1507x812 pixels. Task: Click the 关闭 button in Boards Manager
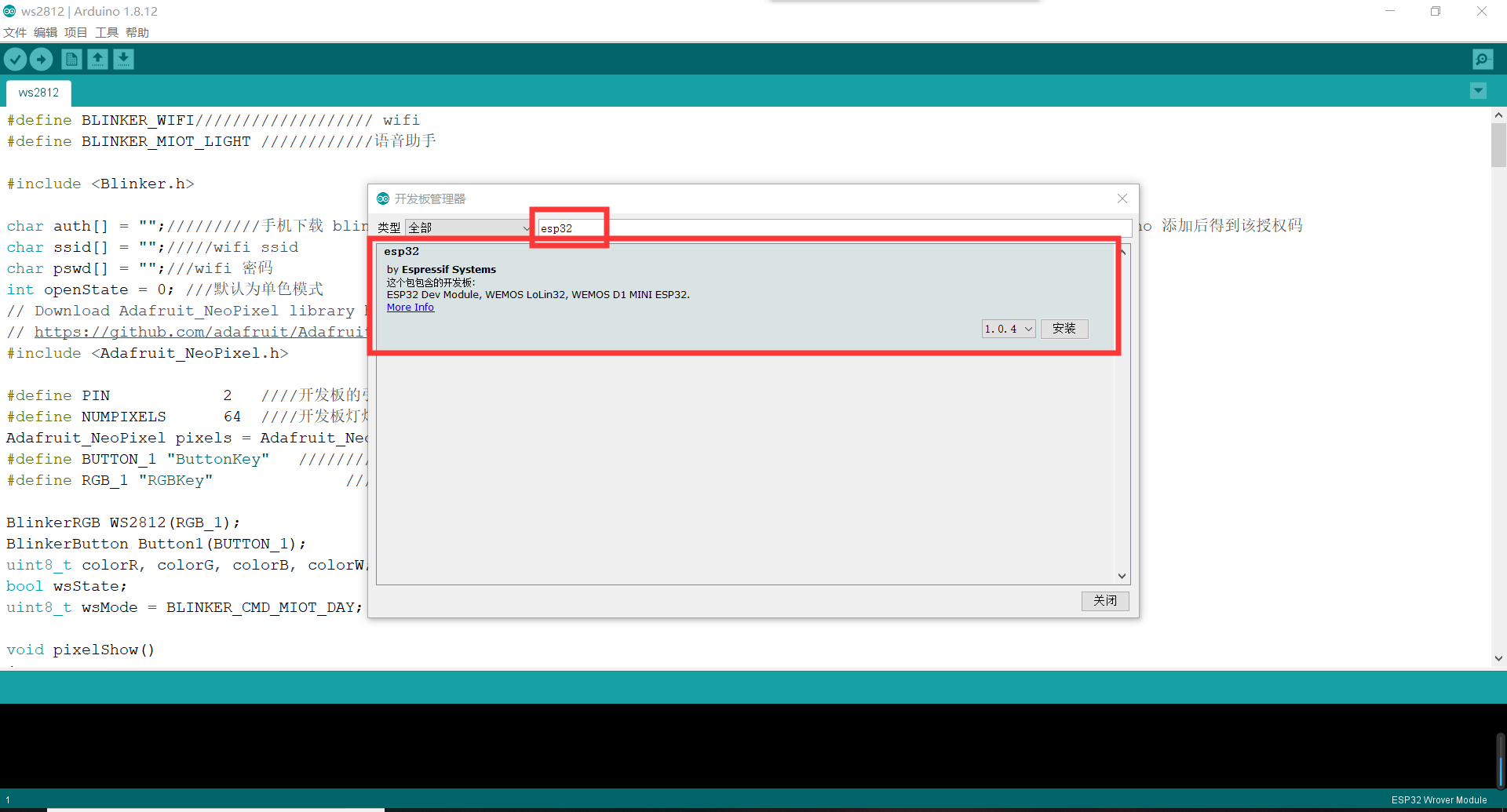click(x=1105, y=600)
